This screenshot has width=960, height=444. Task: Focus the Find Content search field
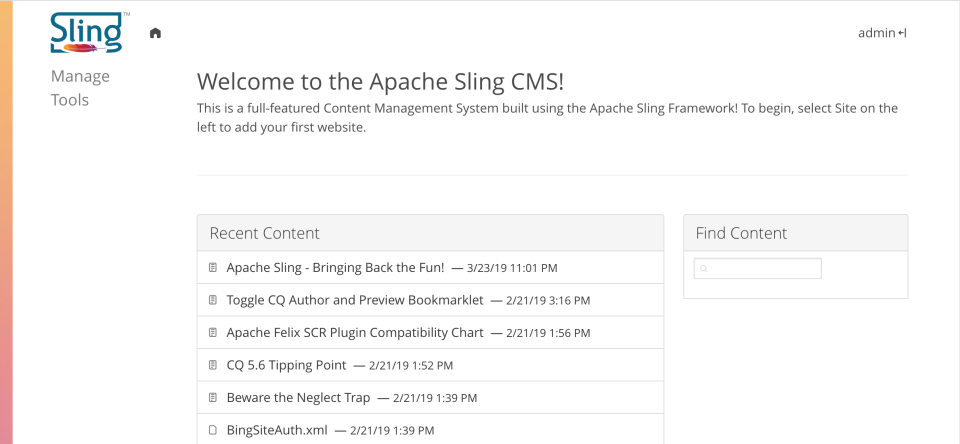coord(763,269)
